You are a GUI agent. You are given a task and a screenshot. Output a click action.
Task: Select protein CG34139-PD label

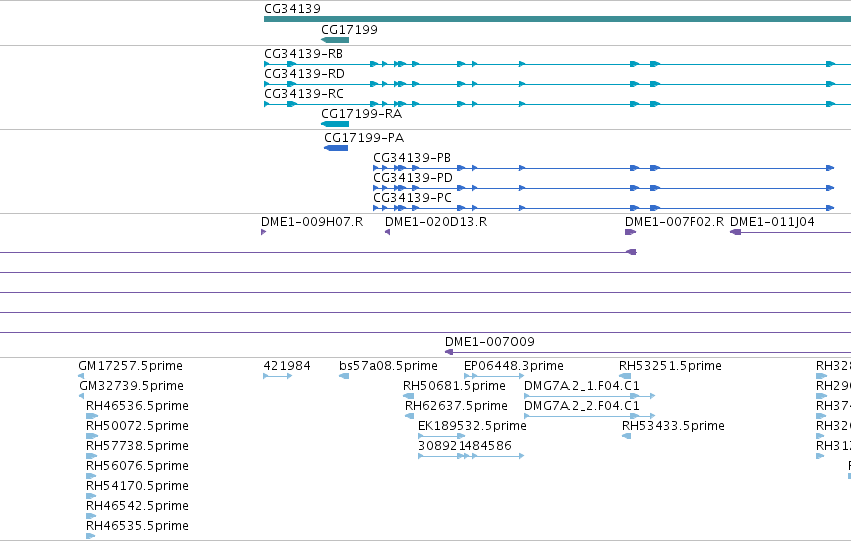[x=412, y=178]
